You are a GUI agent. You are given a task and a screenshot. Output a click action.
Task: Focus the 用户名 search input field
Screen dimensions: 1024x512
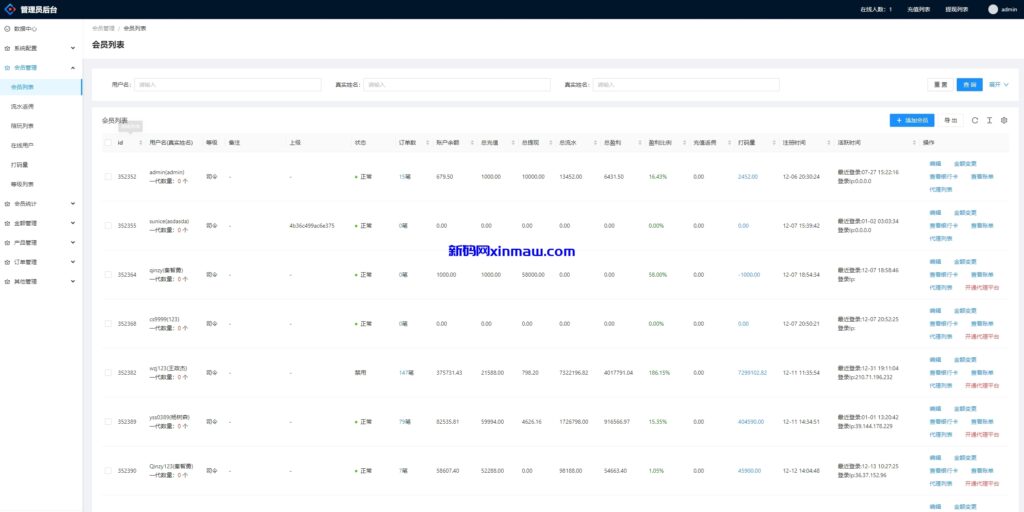pyautogui.click(x=227, y=85)
